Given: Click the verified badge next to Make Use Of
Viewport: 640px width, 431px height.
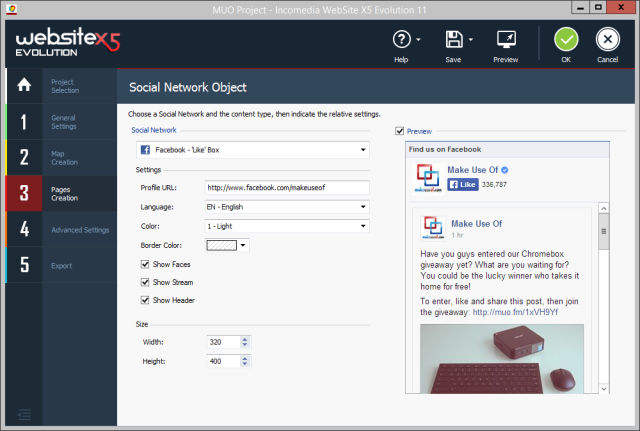Looking at the screenshot, I should pyautogui.click(x=505, y=170).
